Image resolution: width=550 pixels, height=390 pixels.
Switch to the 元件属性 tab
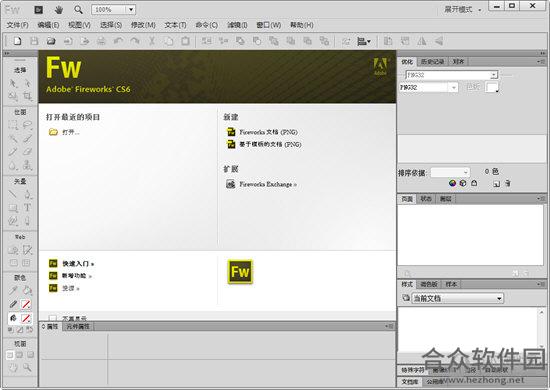(78, 327)
